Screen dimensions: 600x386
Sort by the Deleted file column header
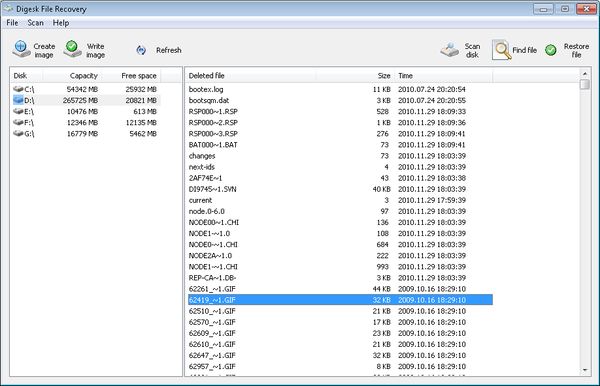point(251,76)
